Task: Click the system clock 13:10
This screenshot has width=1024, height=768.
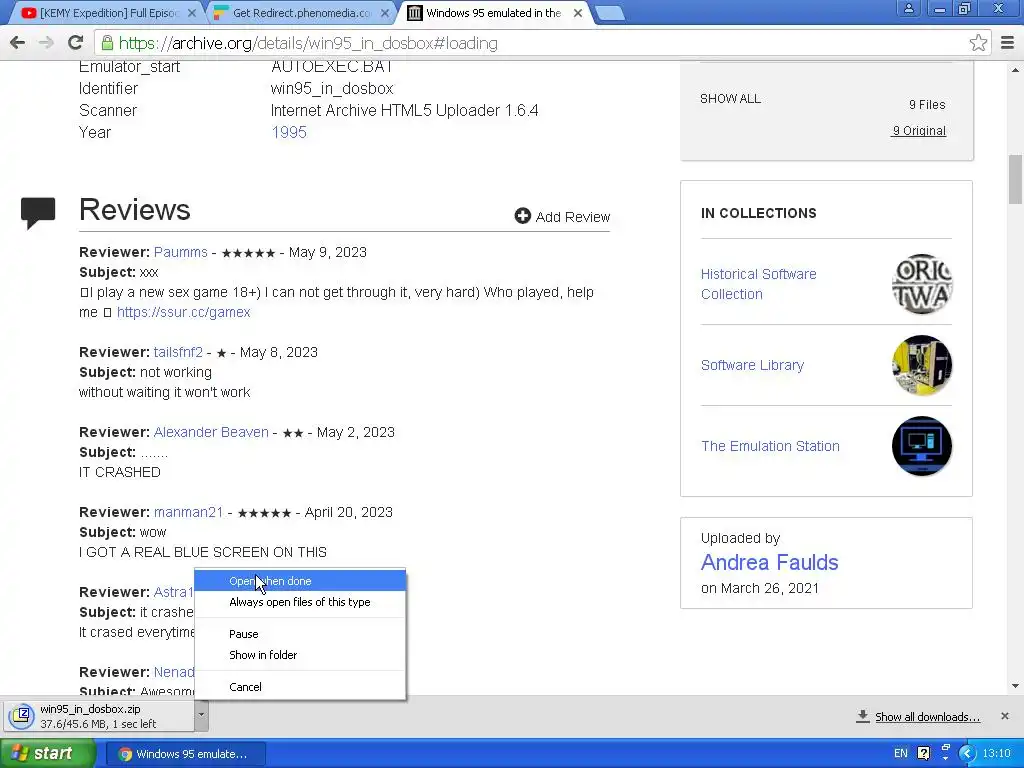Action: (997, 753)
